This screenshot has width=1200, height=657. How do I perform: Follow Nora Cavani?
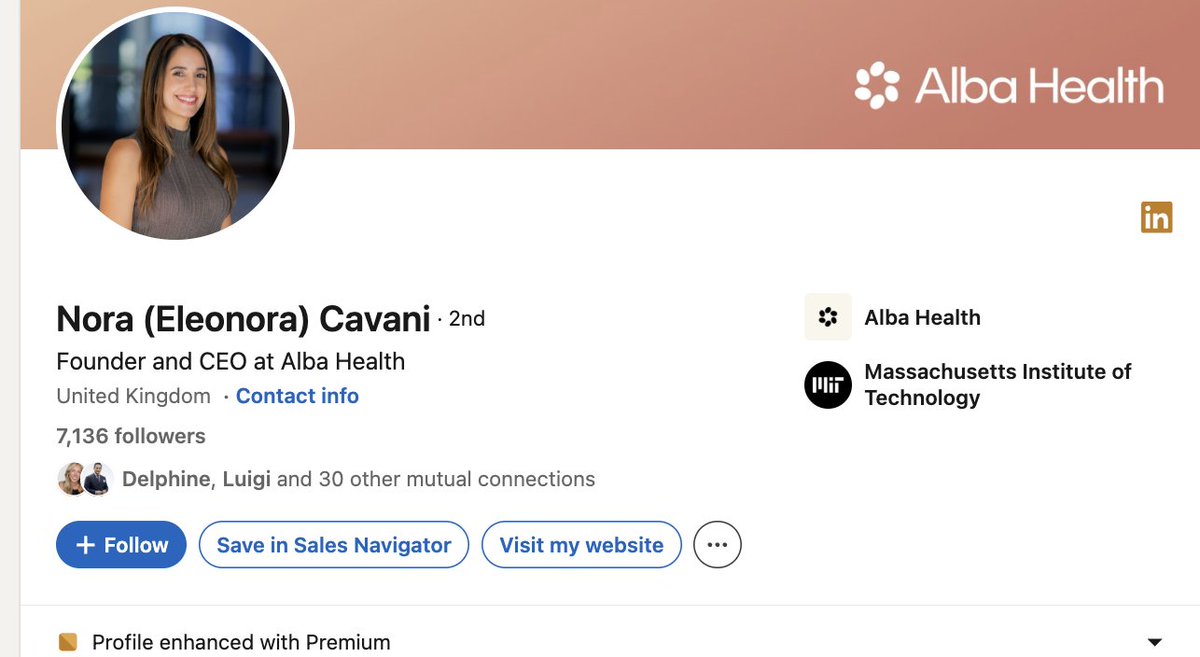(121, 545)
